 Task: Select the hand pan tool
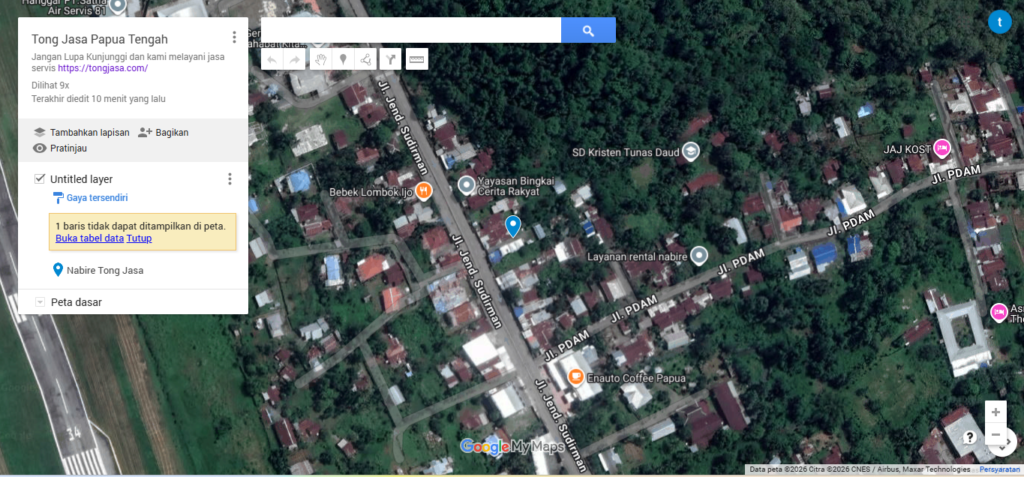[320, 59]
